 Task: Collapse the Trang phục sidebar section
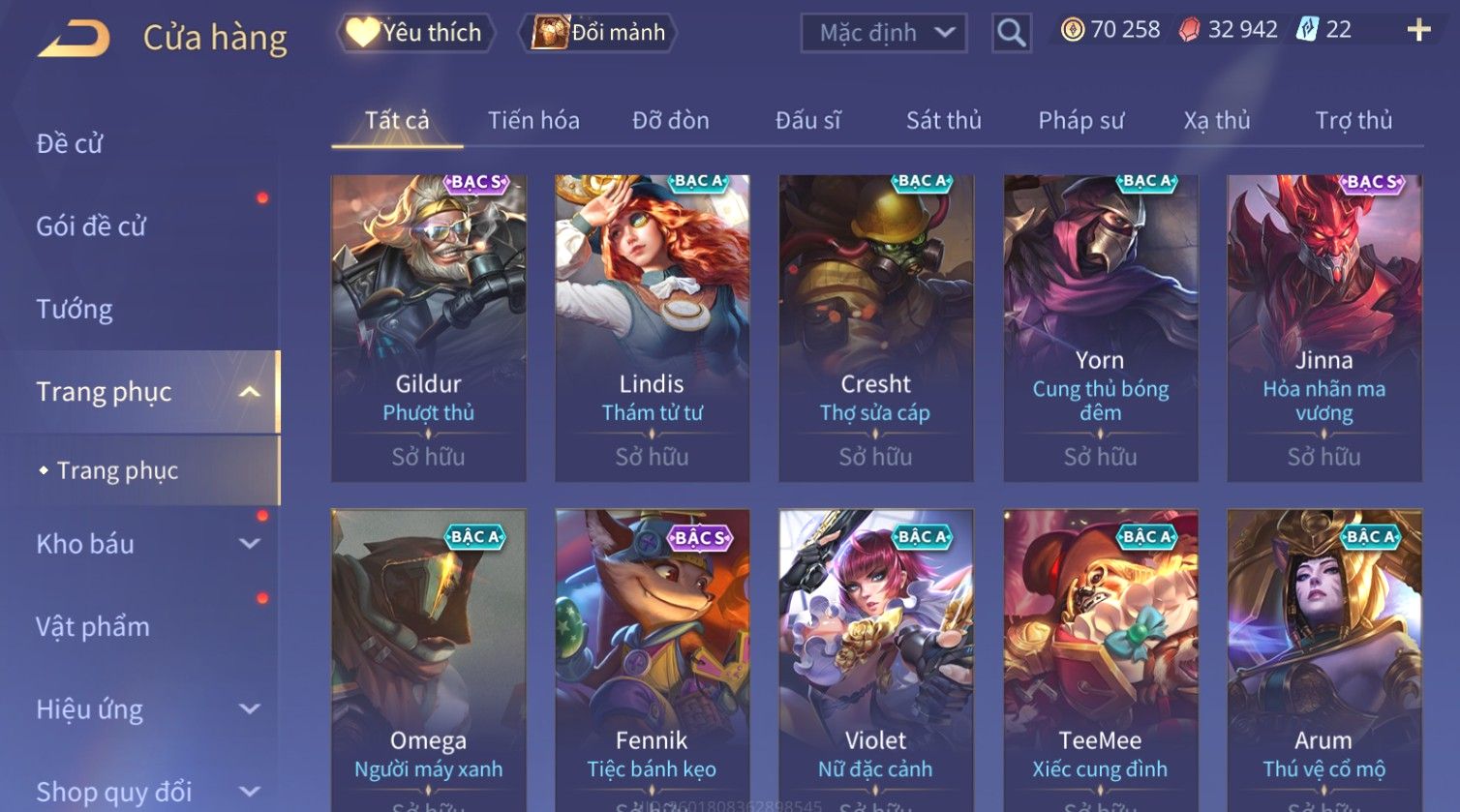tap(249, 392)
